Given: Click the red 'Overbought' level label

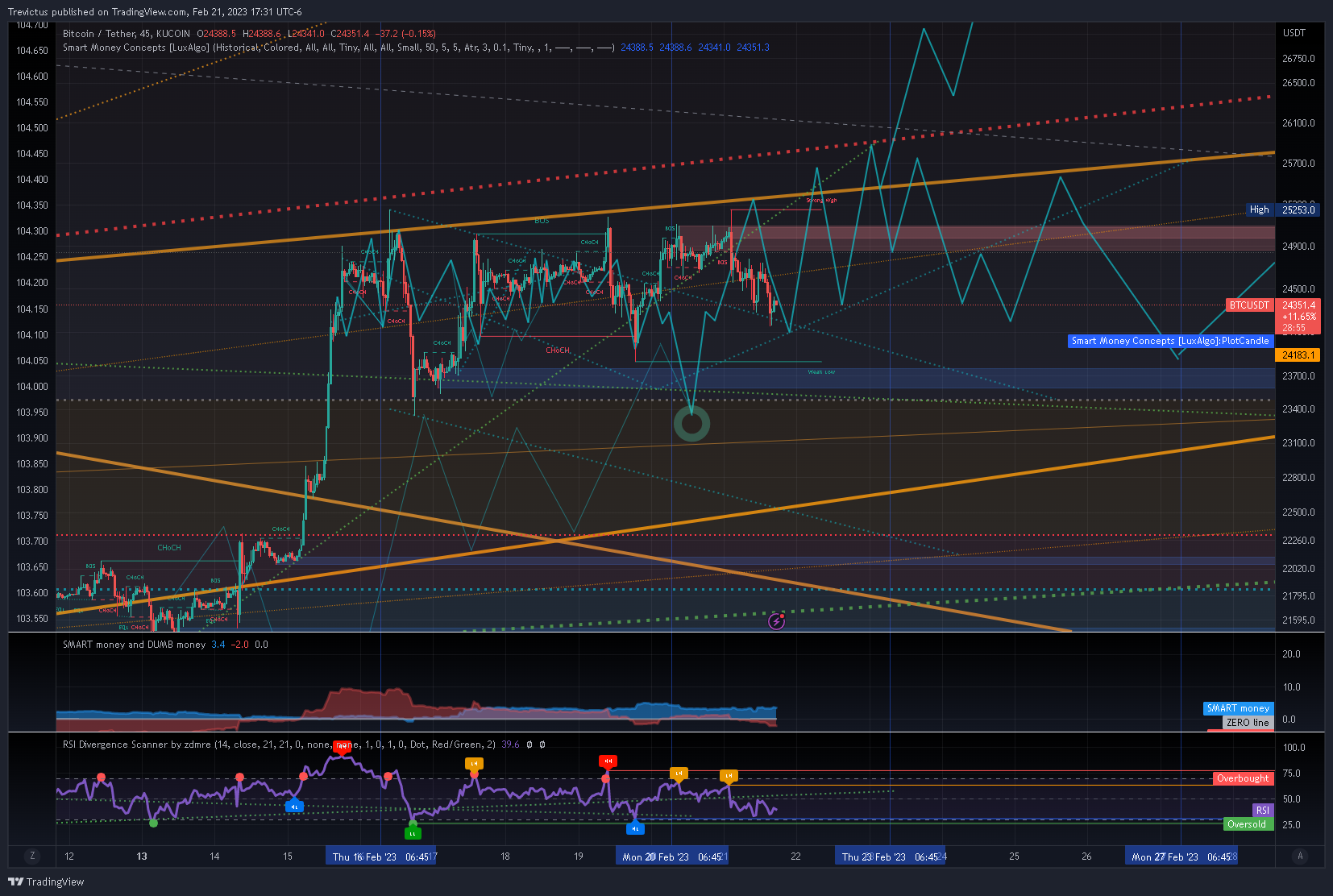Looking at the screenshot, I should [1243, 778].
